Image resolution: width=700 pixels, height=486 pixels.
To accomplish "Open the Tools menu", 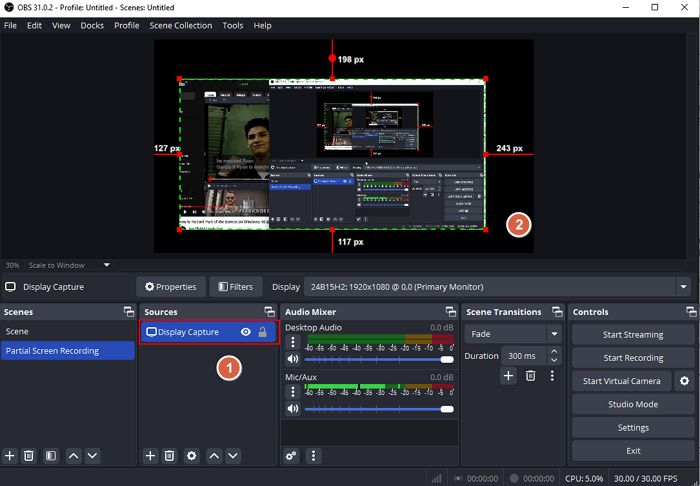I will [233, 25].
